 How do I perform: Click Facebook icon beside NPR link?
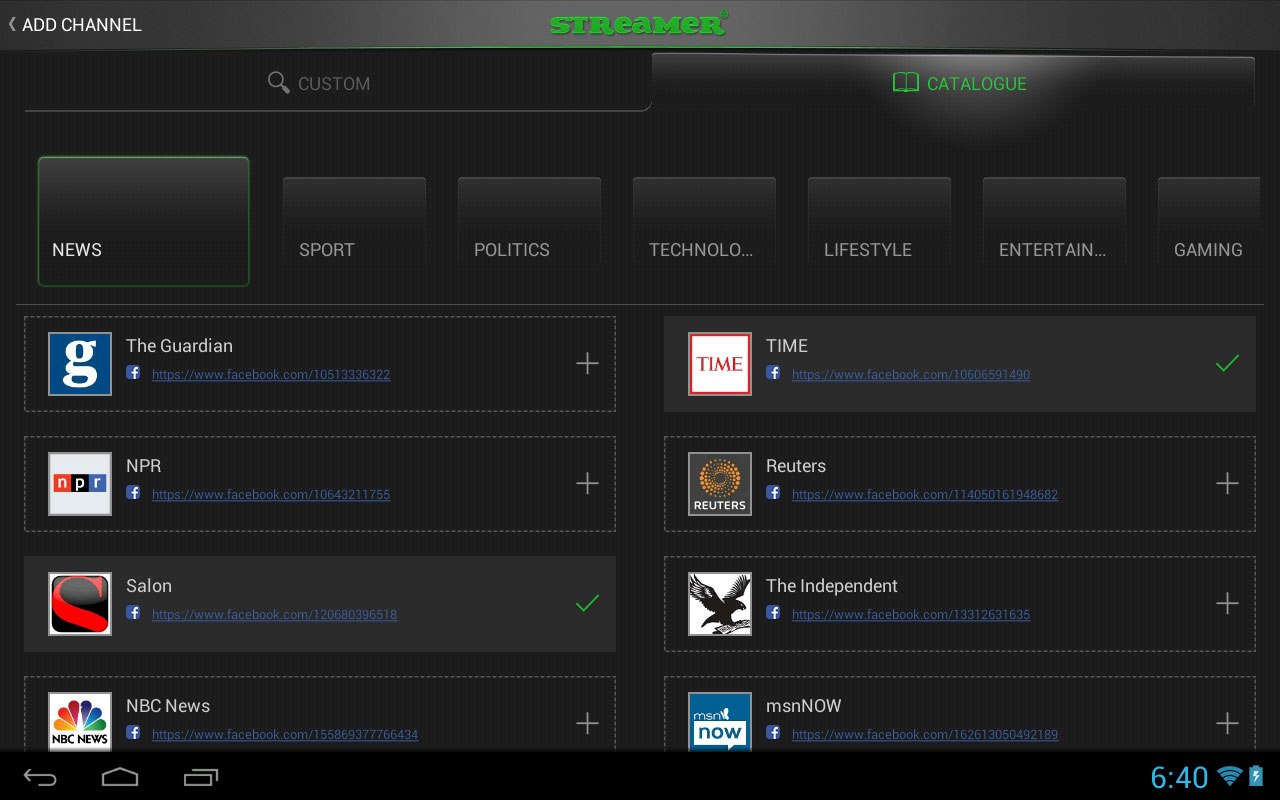tap(133, 493)
